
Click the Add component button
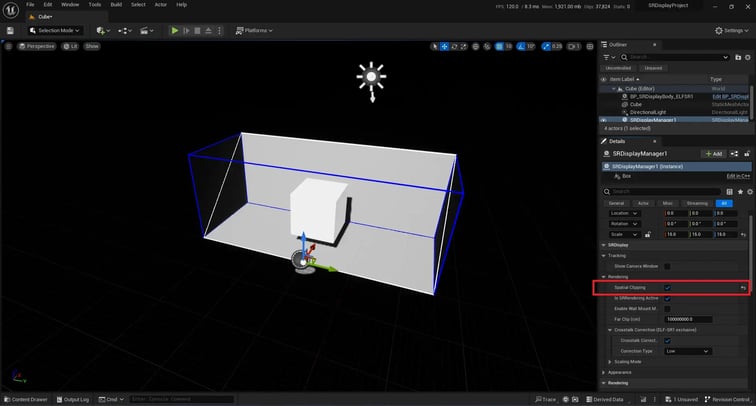tap(714, 154)
